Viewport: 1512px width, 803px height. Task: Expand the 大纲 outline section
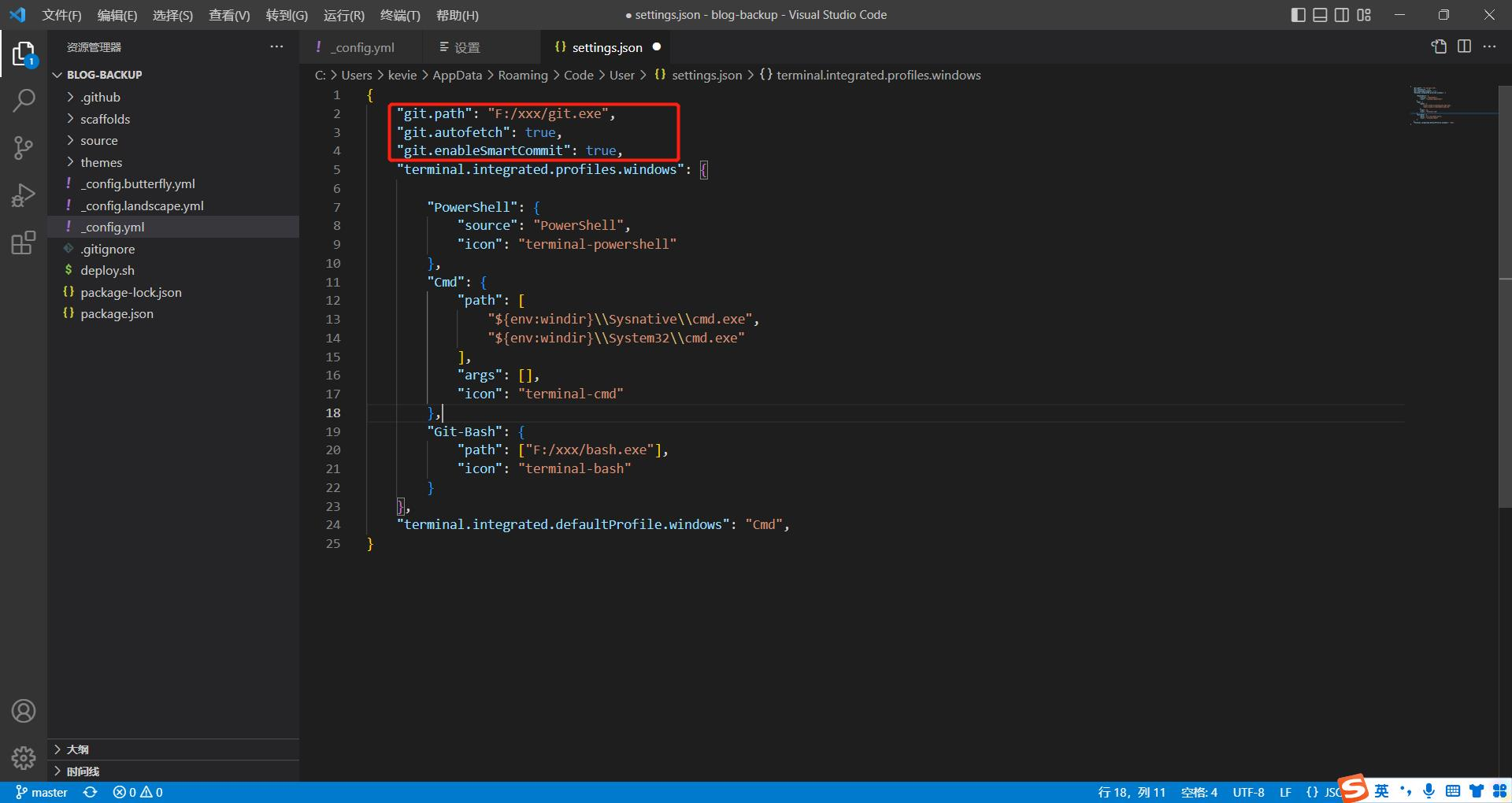[77, 749]
